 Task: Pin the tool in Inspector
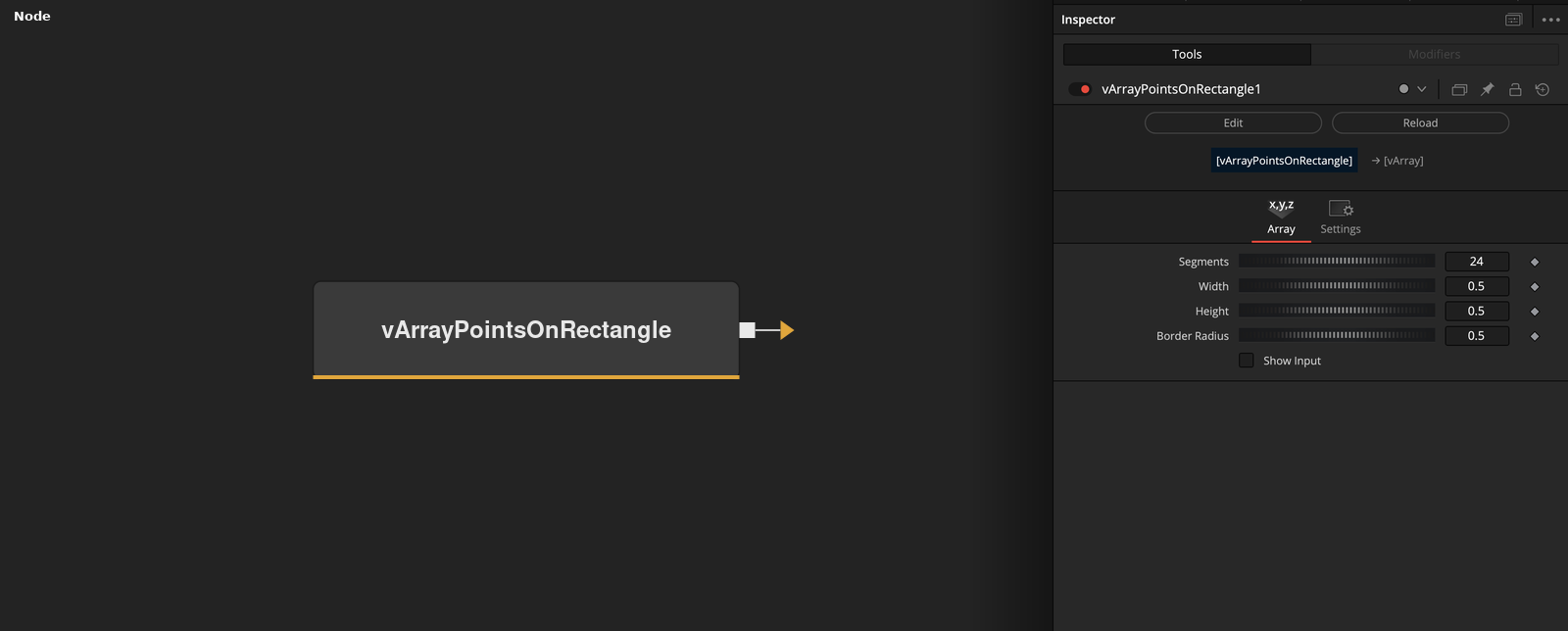[x=1487, y=89]
